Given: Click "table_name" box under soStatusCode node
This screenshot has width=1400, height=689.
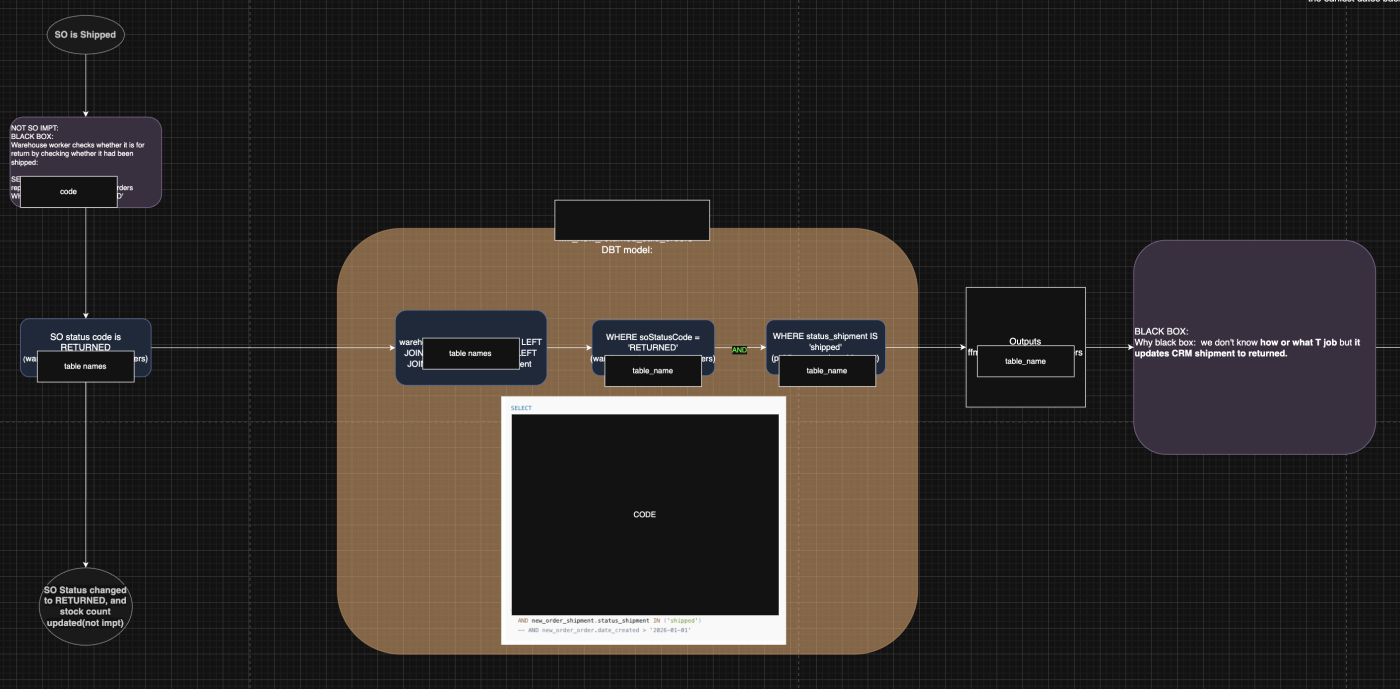Looking at the screenshot, I should click(x=652, y=370).
